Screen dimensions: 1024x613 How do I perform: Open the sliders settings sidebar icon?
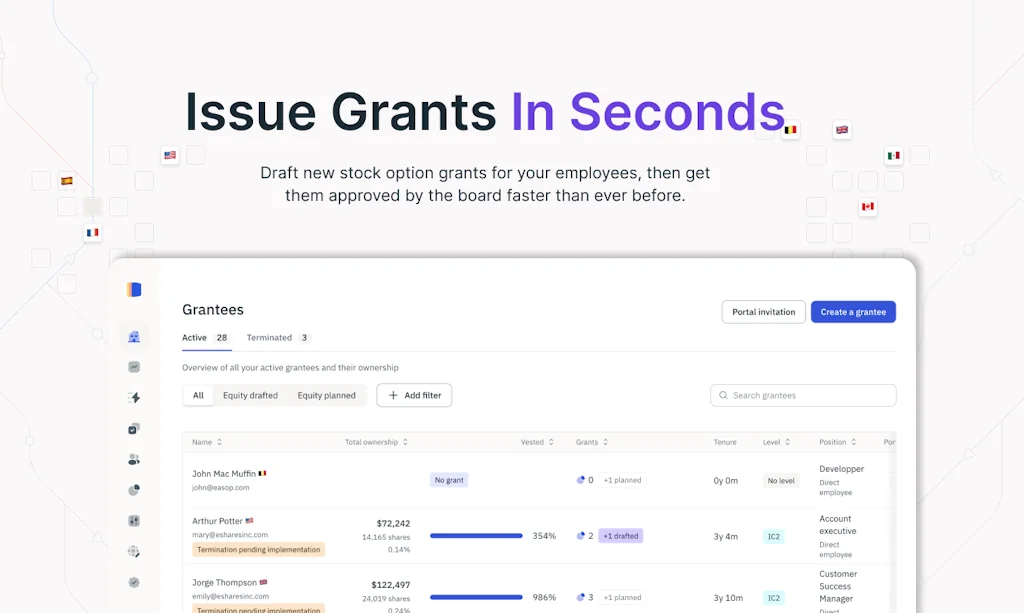(x=134, y=521)
